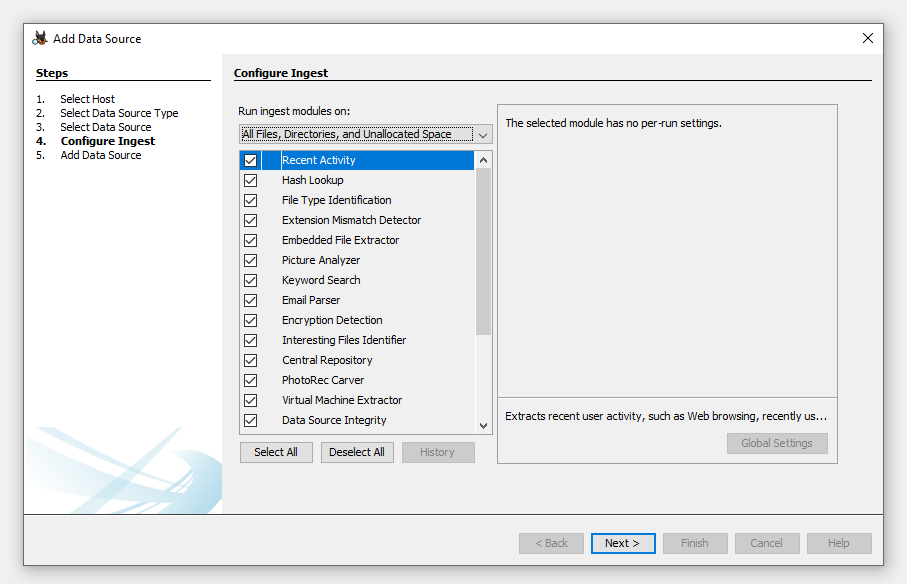The width and height of the screenshot is (907, 584).
Task: Select Extension Mismatch Detector module name
Action: point(351,220)
